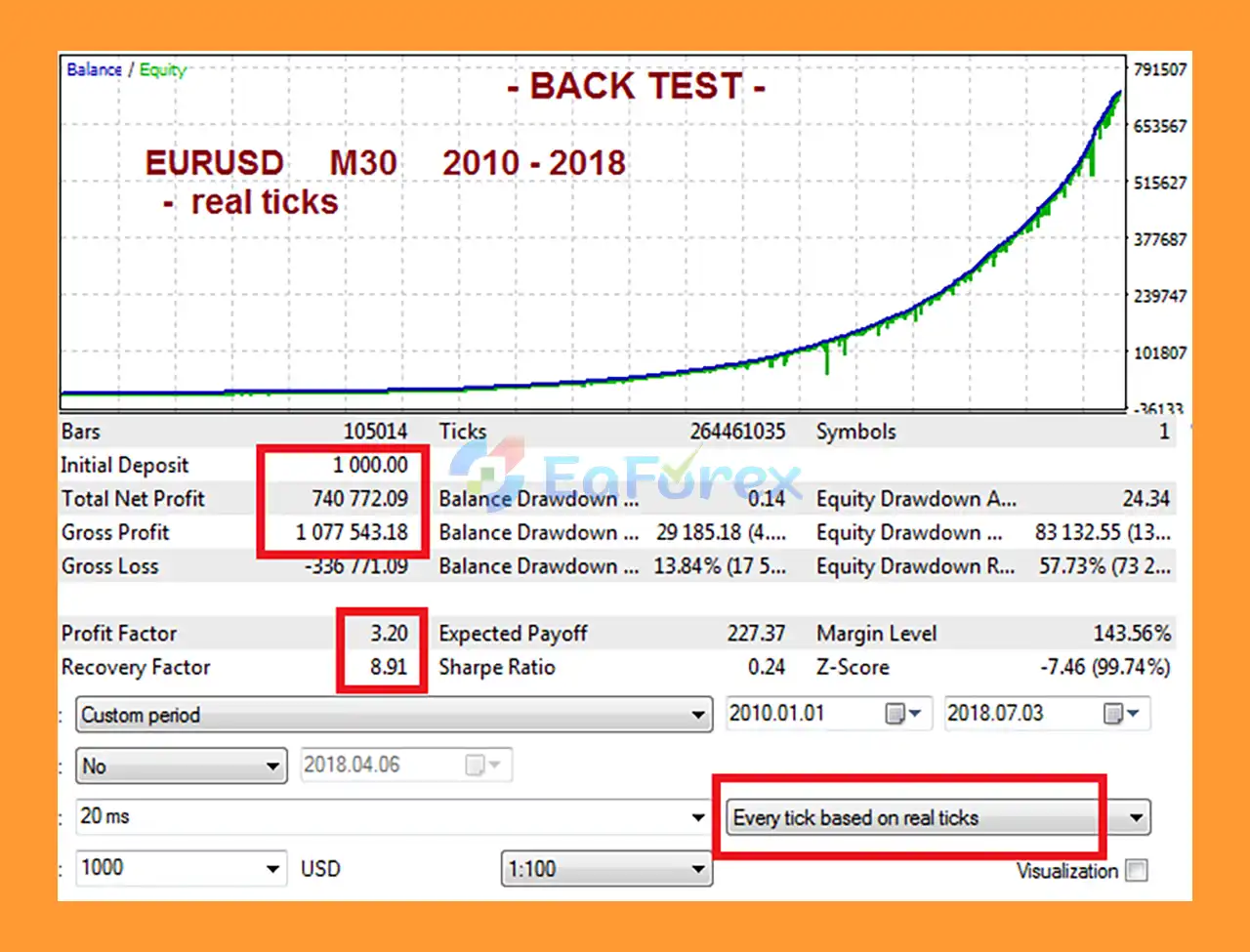Screen dimensions: 1250x952
Task: Select the Total Net Profit value 740 772.09
Action: 359,499
